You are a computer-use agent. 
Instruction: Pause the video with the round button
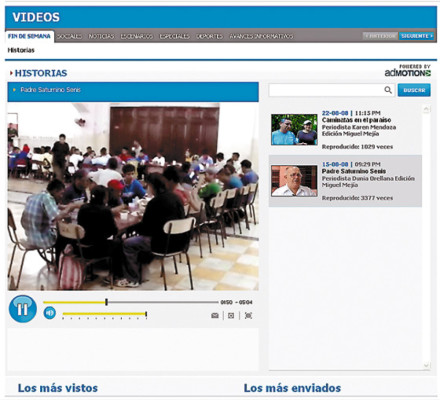tap(23, 309)
